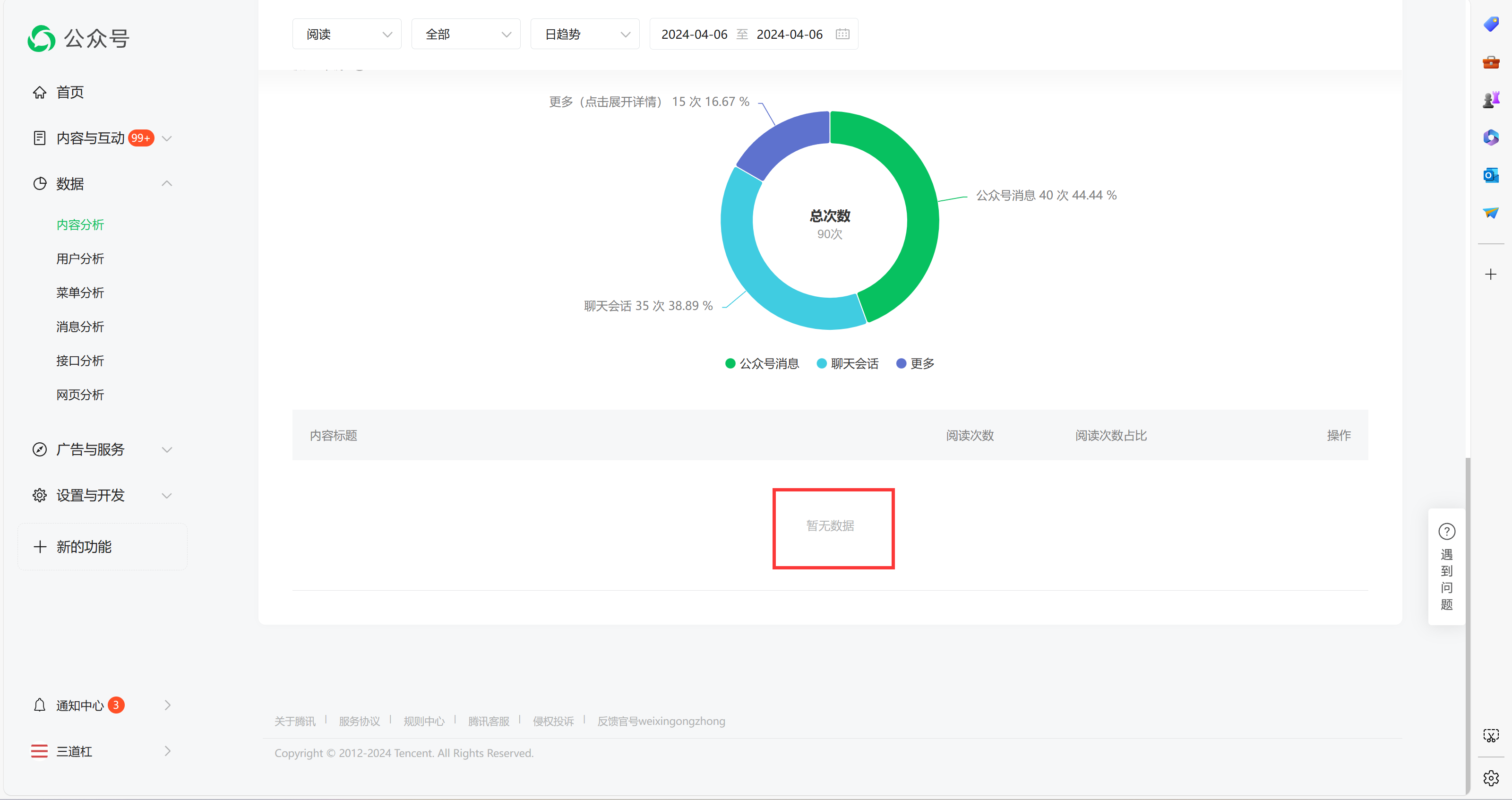Click the 公众号 logo icon

(x=41, y=39)
